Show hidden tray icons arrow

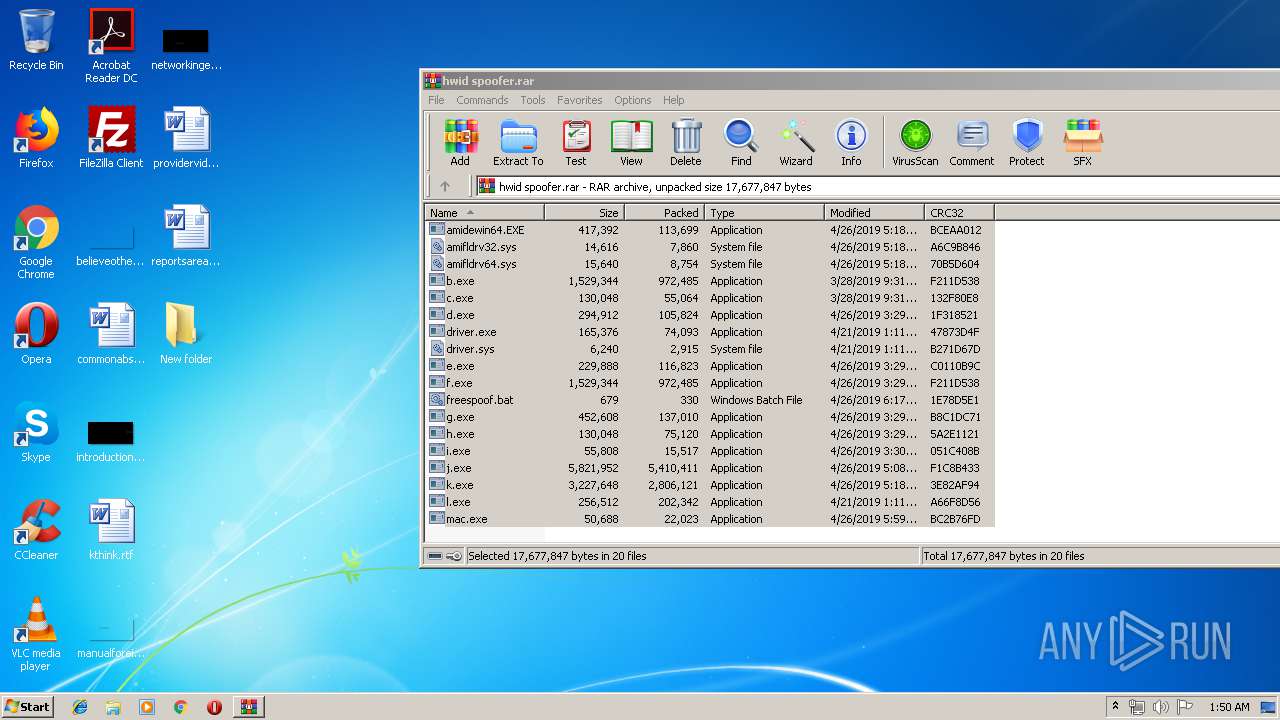(x=1116, y=707)
